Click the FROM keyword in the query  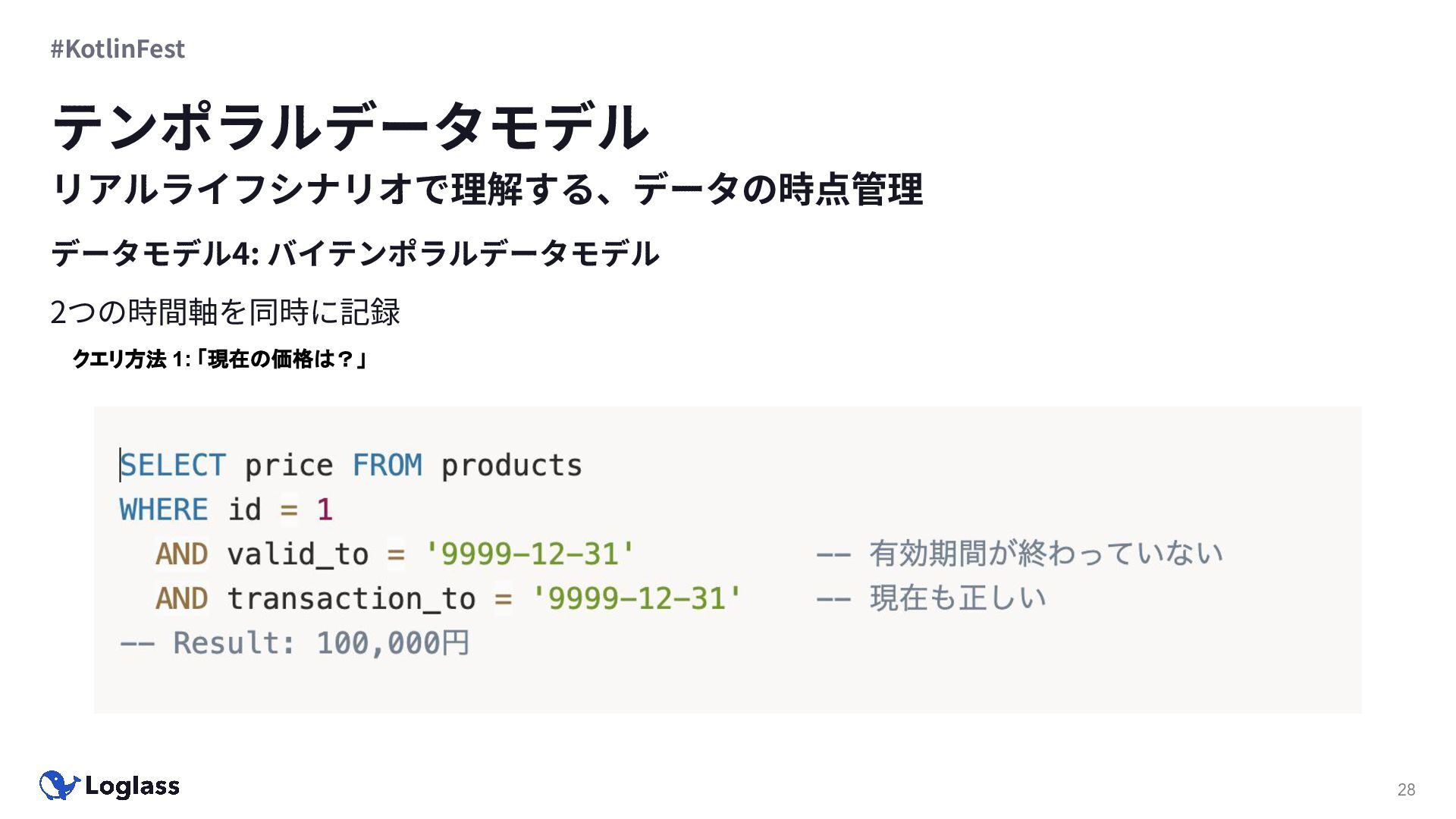387,465
